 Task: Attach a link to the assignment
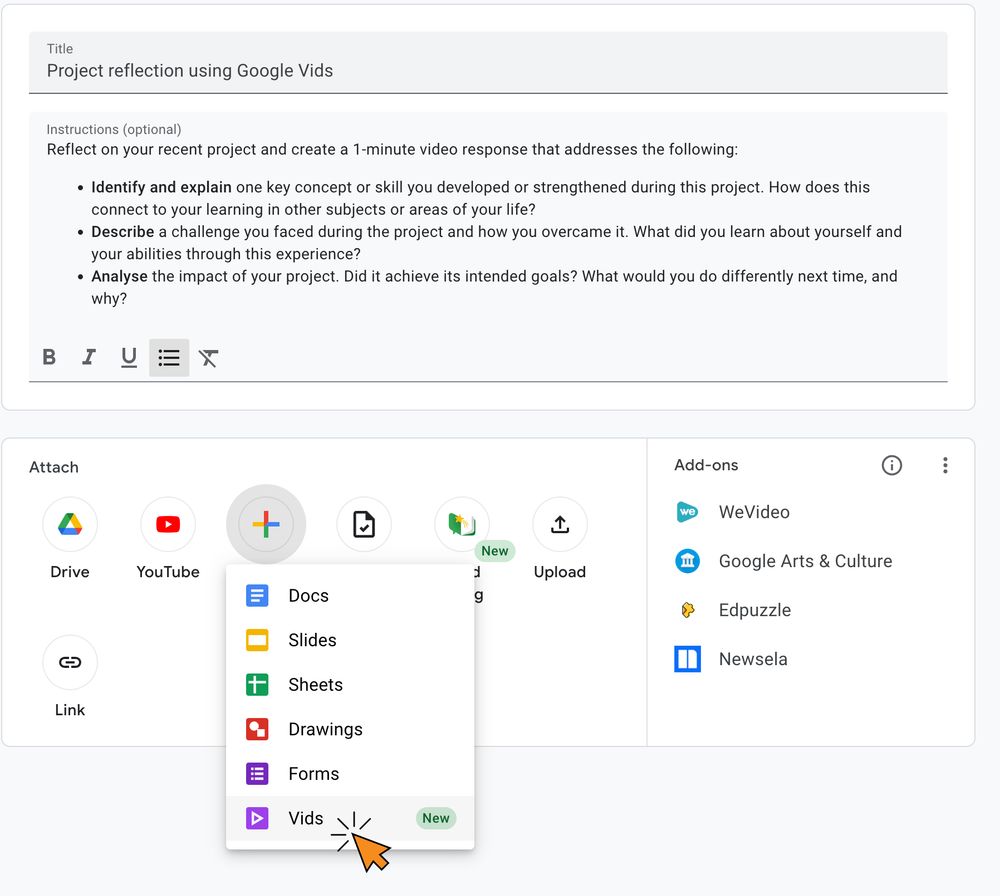click(x=70, y=662)
